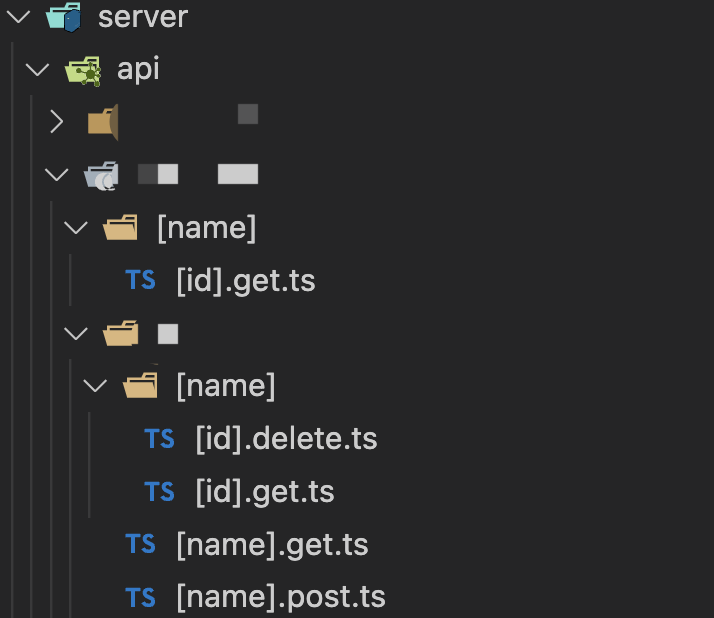
Task: Collapse the [name] folder directly above the first [id].get.ts
Action: pos(75,229)
